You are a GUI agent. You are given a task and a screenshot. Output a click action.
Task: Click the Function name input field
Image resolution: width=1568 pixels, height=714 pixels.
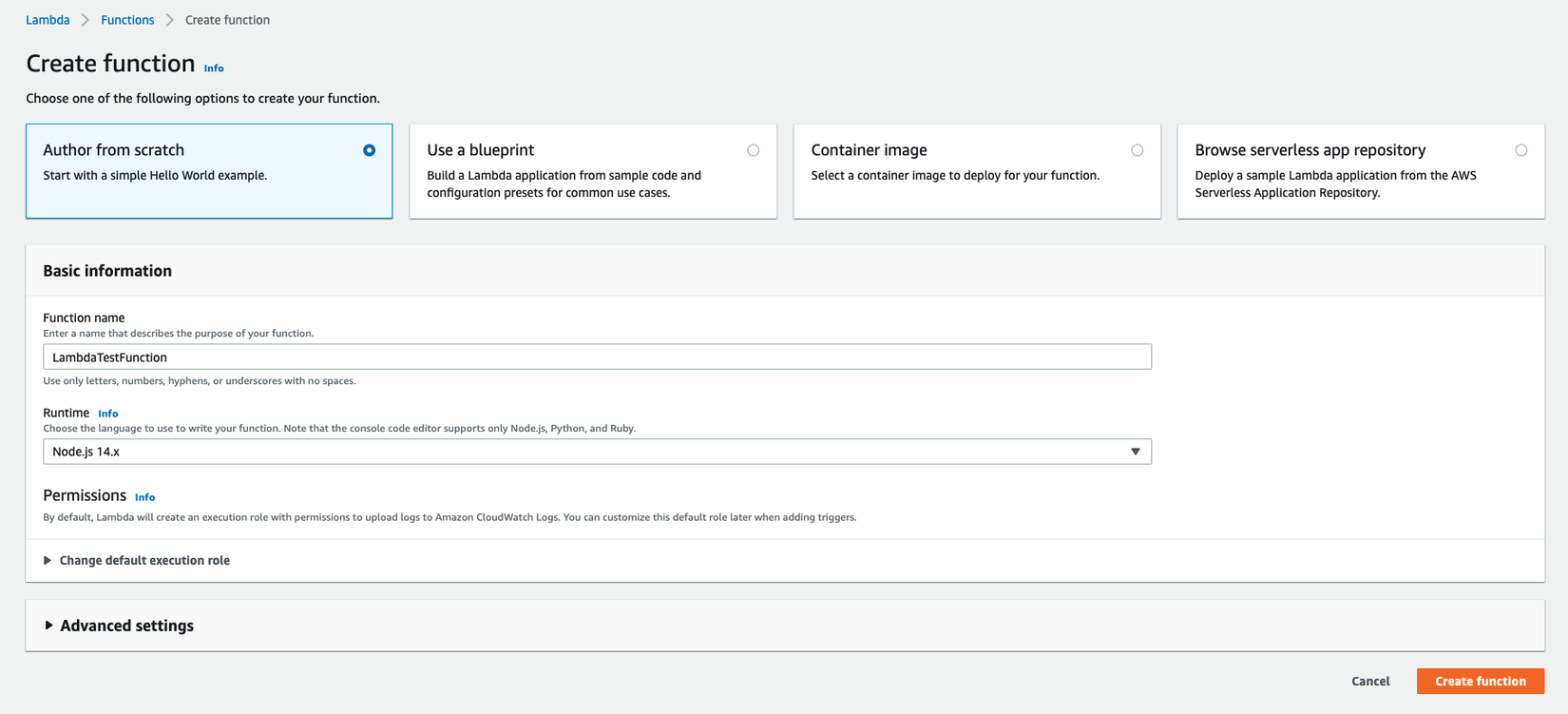[596, 357]
